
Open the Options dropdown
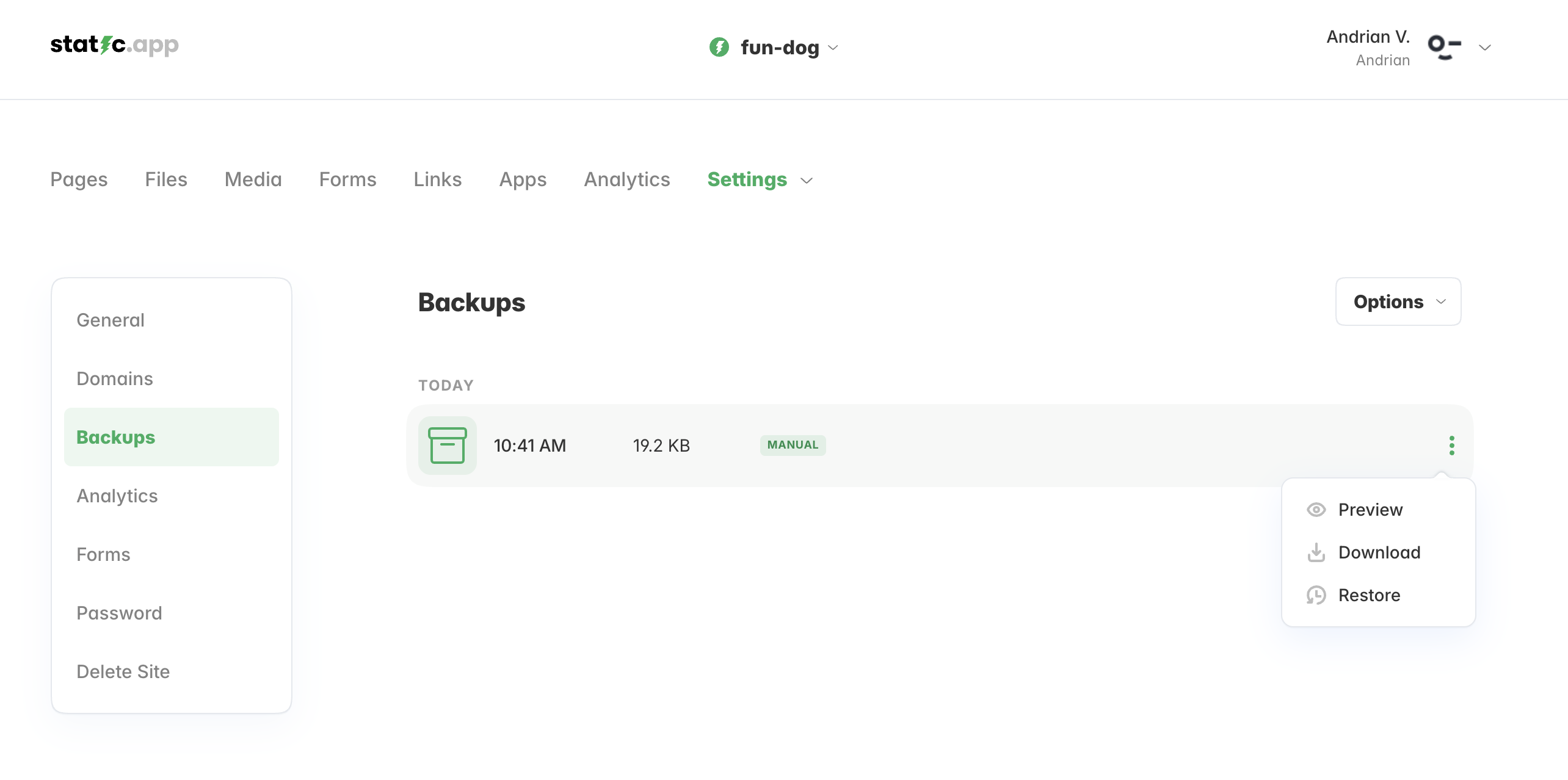click(x=1398, y=302)
